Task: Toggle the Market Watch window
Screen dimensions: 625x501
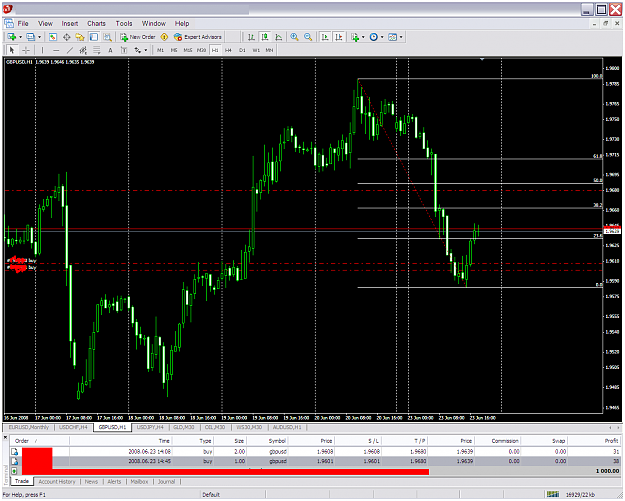Action: click(53, 37)
